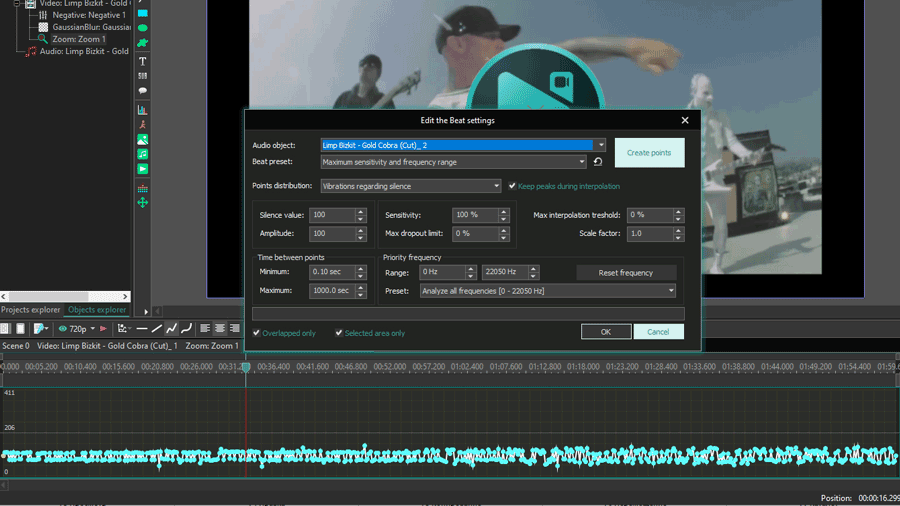The image size is (900, 506).
Task: Click the Reset frequency button
Action: point(626,273)
